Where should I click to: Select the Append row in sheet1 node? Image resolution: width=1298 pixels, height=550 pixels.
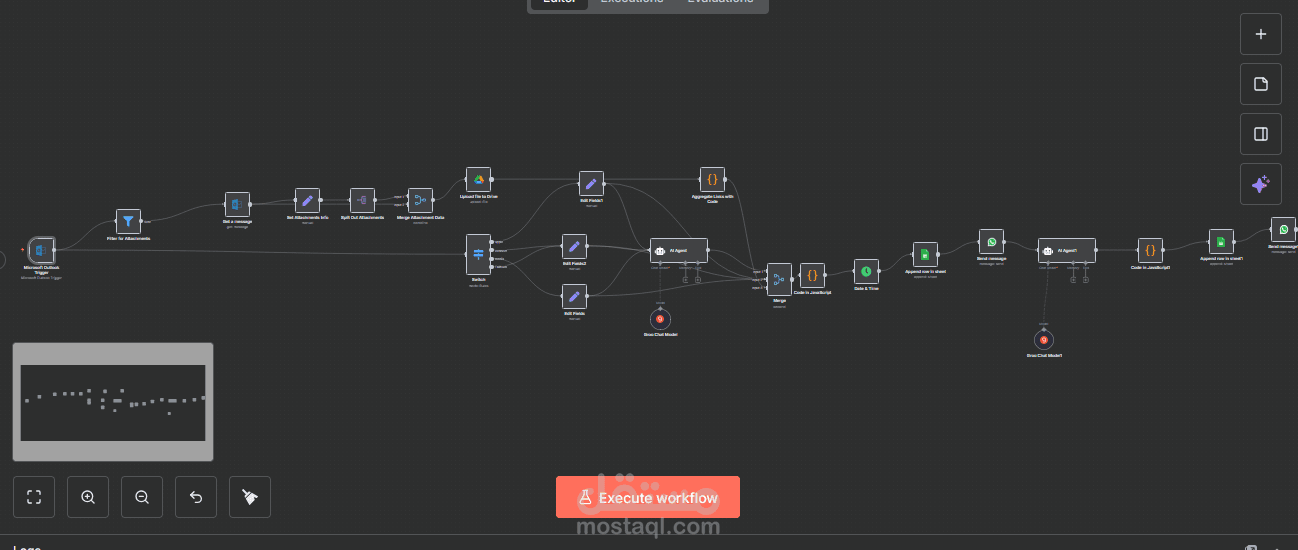(x=1220, y=242)
